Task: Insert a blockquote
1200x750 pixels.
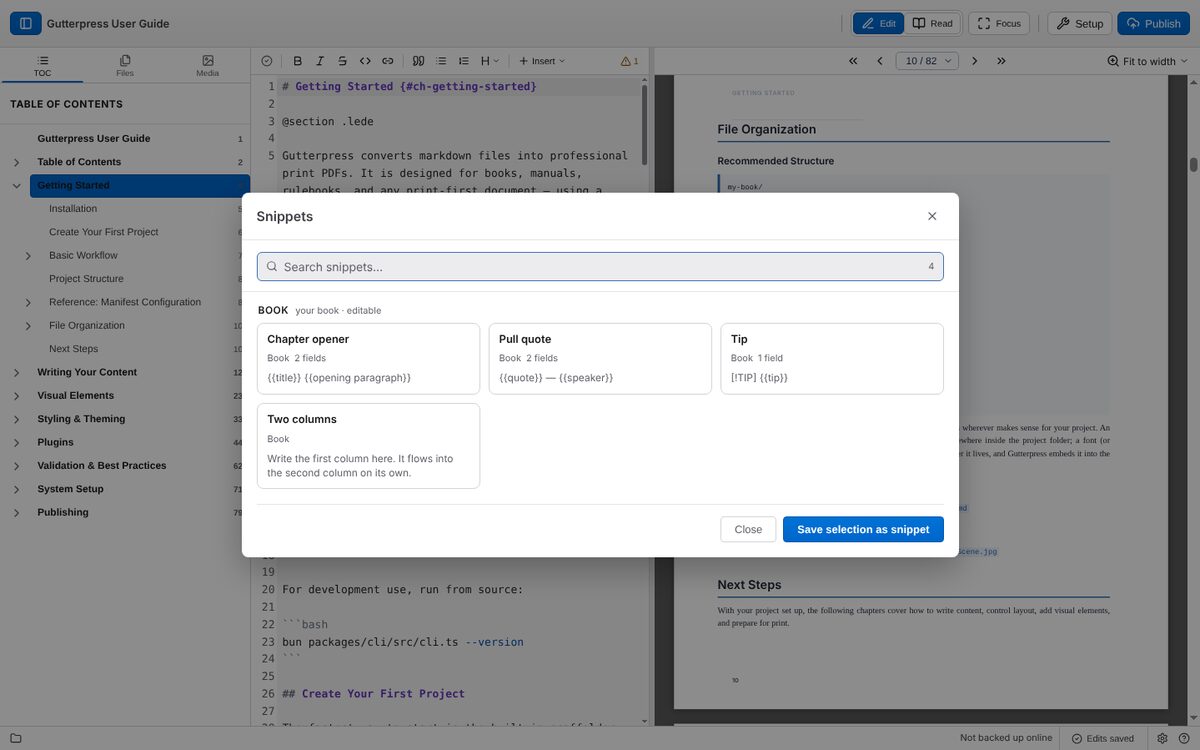Action: click(x=419, y=61)
